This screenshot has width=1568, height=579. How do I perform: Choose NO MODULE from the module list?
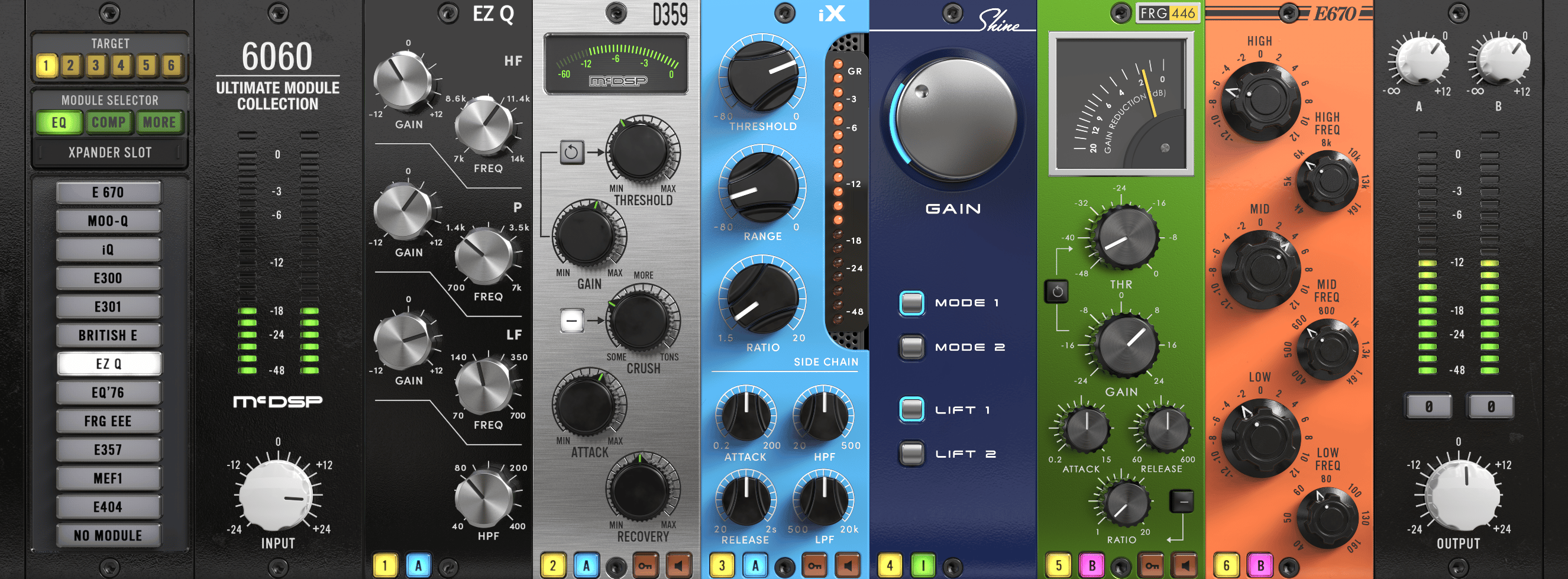[108, 536]
